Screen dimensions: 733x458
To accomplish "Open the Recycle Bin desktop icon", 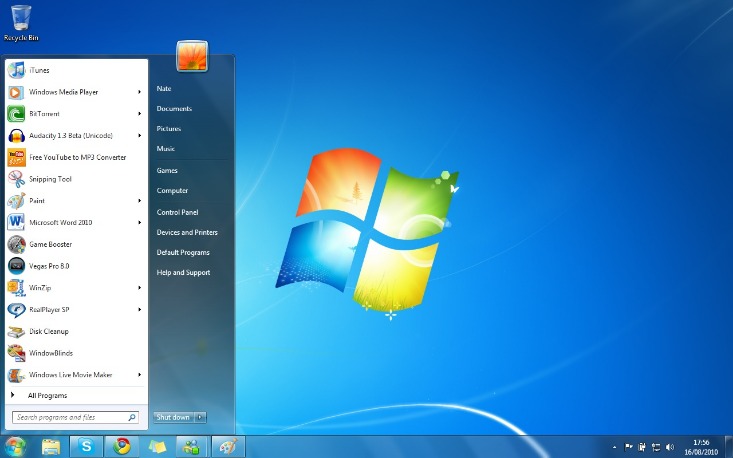I will [21, 23].
